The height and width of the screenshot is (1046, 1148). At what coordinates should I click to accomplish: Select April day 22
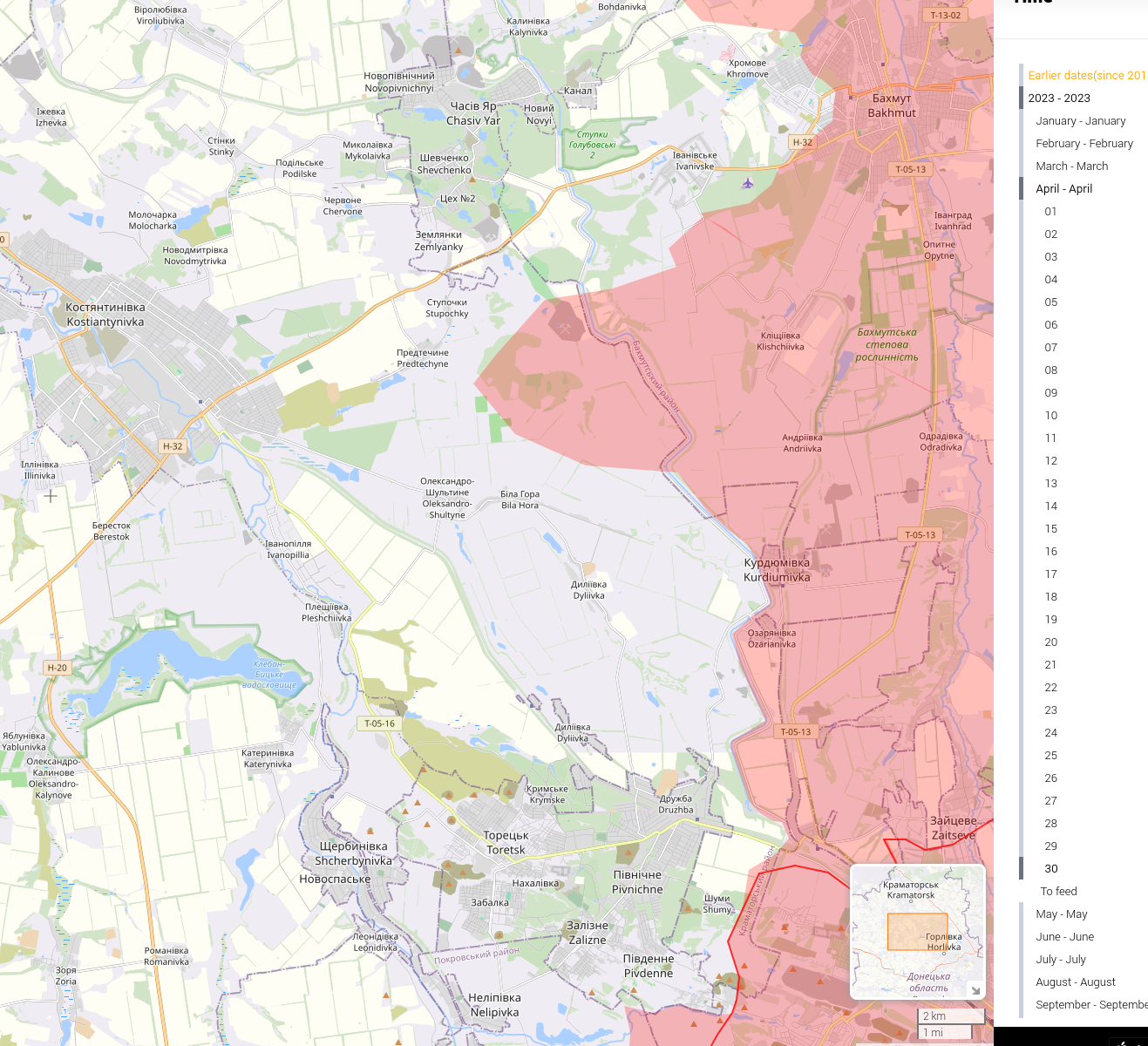[1051, 688]
